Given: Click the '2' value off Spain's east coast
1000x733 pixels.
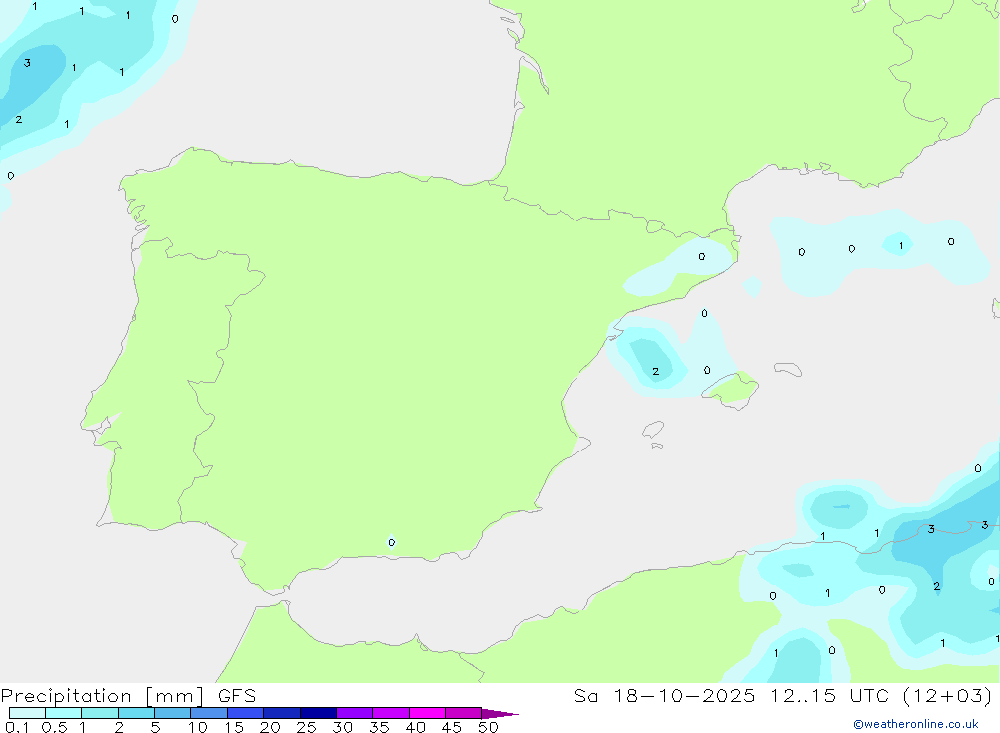Looking at the screenshot, I should [x=656, y=371].
